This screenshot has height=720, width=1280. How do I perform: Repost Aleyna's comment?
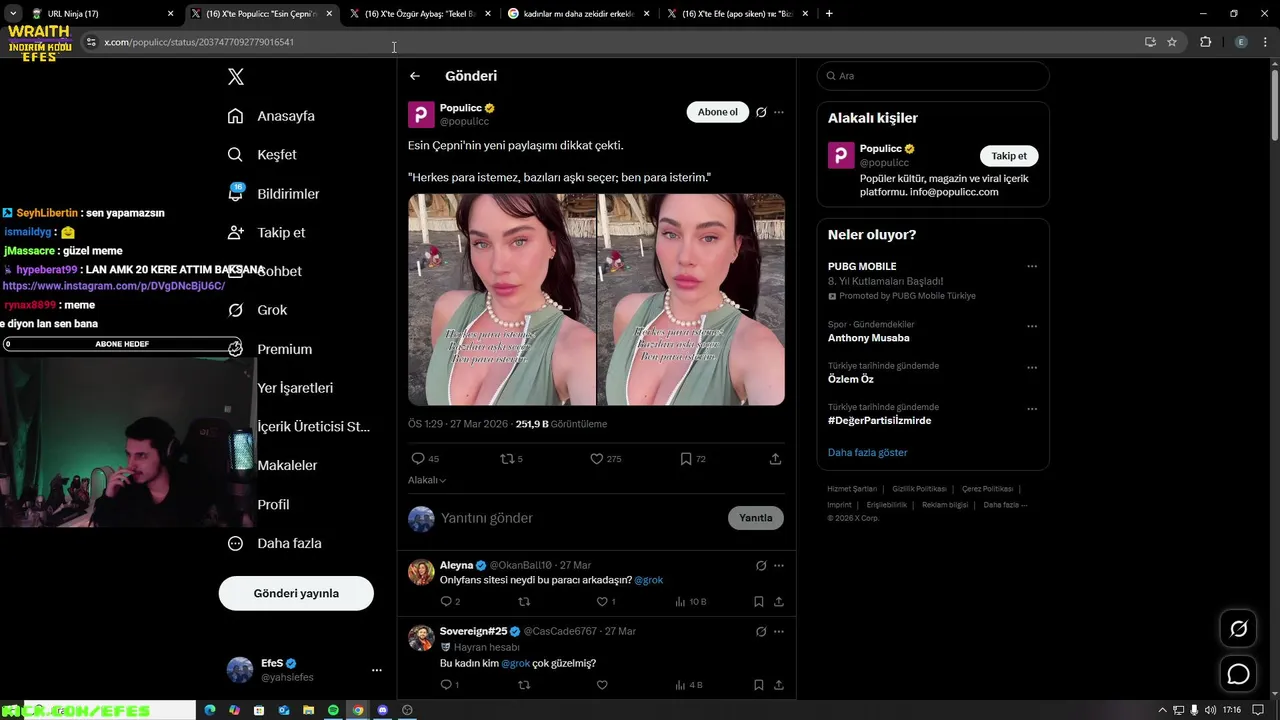[523, 602]
